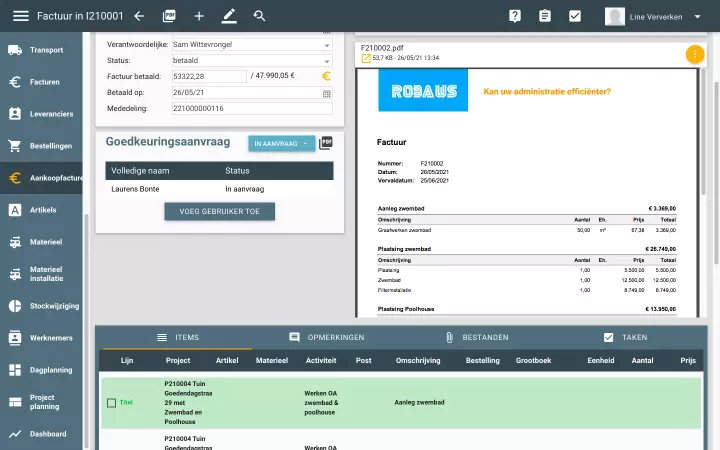Open the clipboard notes icon
This screenshot has width=720, height=450.
(x=545, y=16)
